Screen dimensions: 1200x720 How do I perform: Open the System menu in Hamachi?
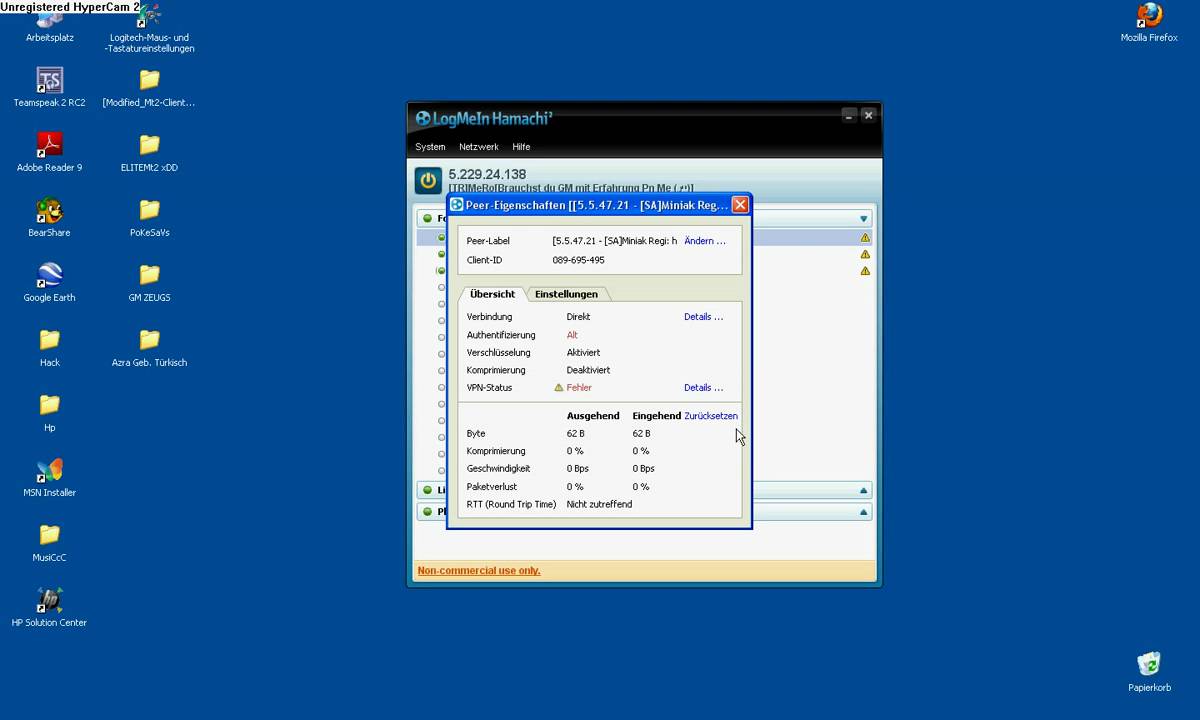point(430,147)
